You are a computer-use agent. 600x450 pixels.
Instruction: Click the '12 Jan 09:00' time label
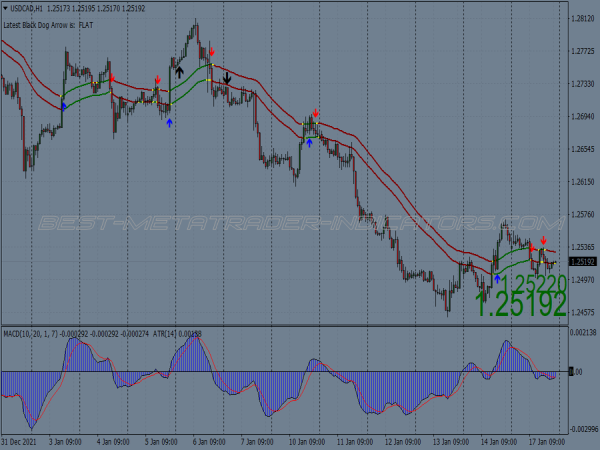click(x=403, y=442)
